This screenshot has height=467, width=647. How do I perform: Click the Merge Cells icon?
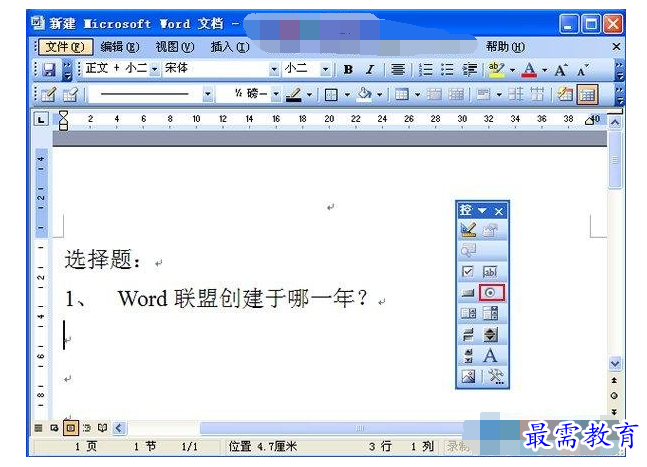[x=434, y=95]
